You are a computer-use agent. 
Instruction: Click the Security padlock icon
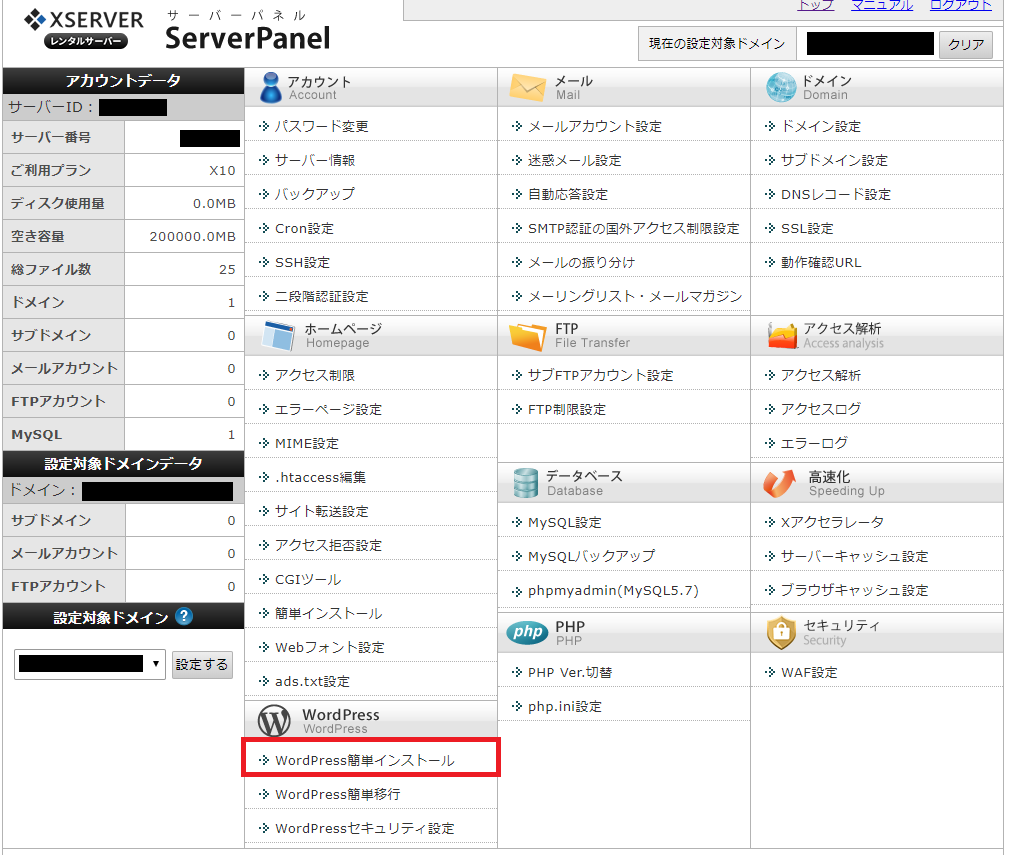tap(781, 632)
